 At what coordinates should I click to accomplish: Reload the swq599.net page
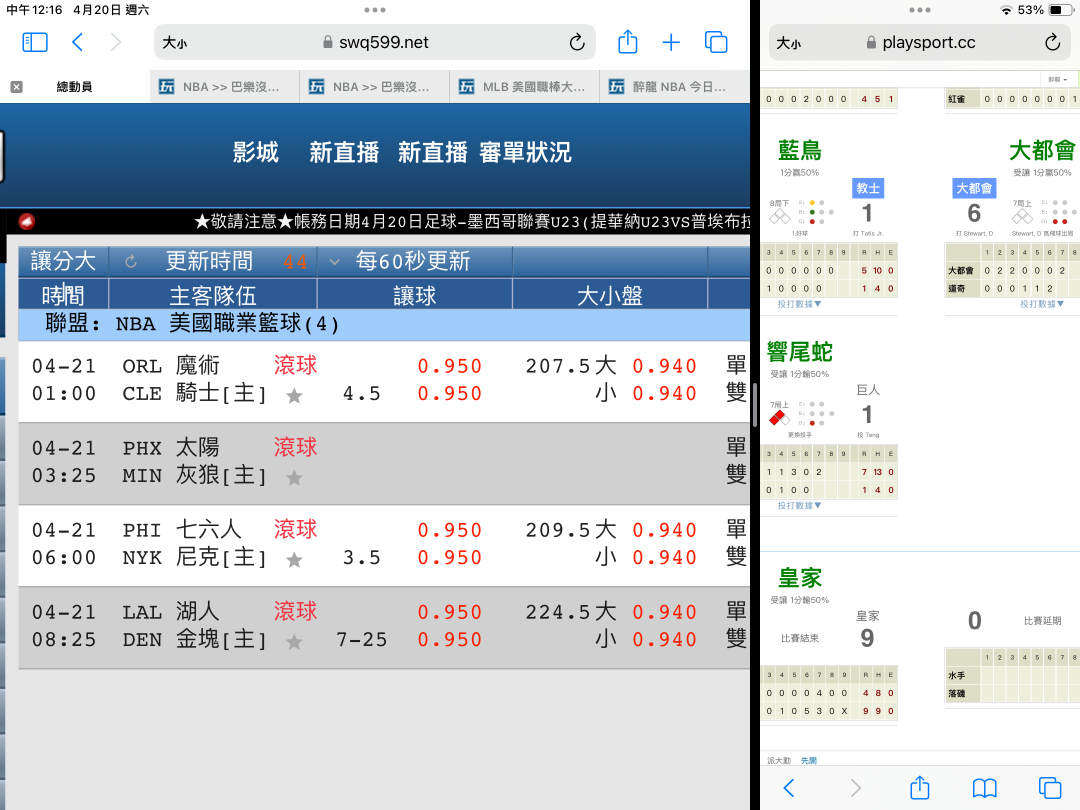pyautogui.click(x=577, y=43)
